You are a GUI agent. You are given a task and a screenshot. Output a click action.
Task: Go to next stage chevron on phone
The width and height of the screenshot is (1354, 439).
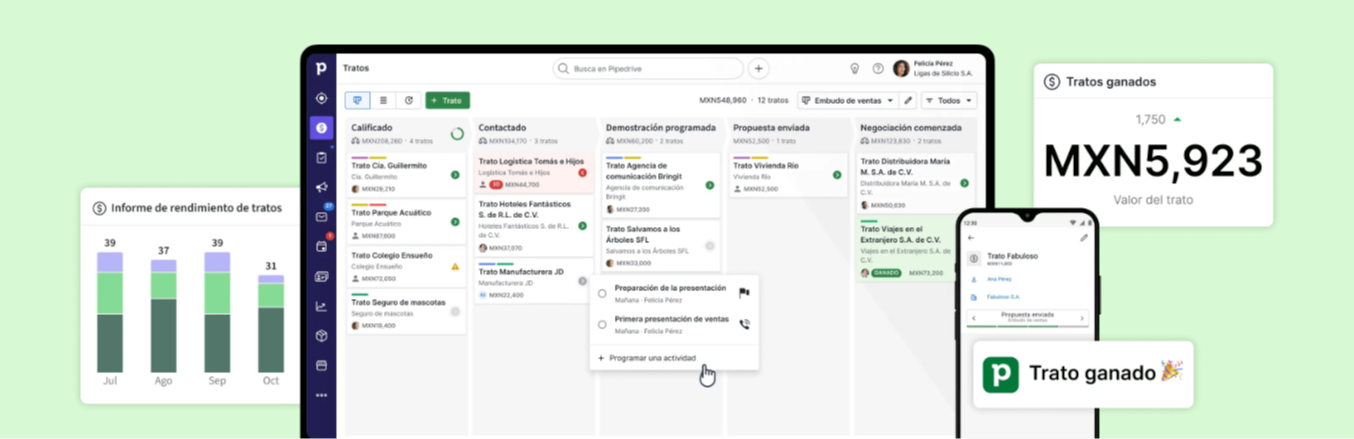click(1082, 318)
